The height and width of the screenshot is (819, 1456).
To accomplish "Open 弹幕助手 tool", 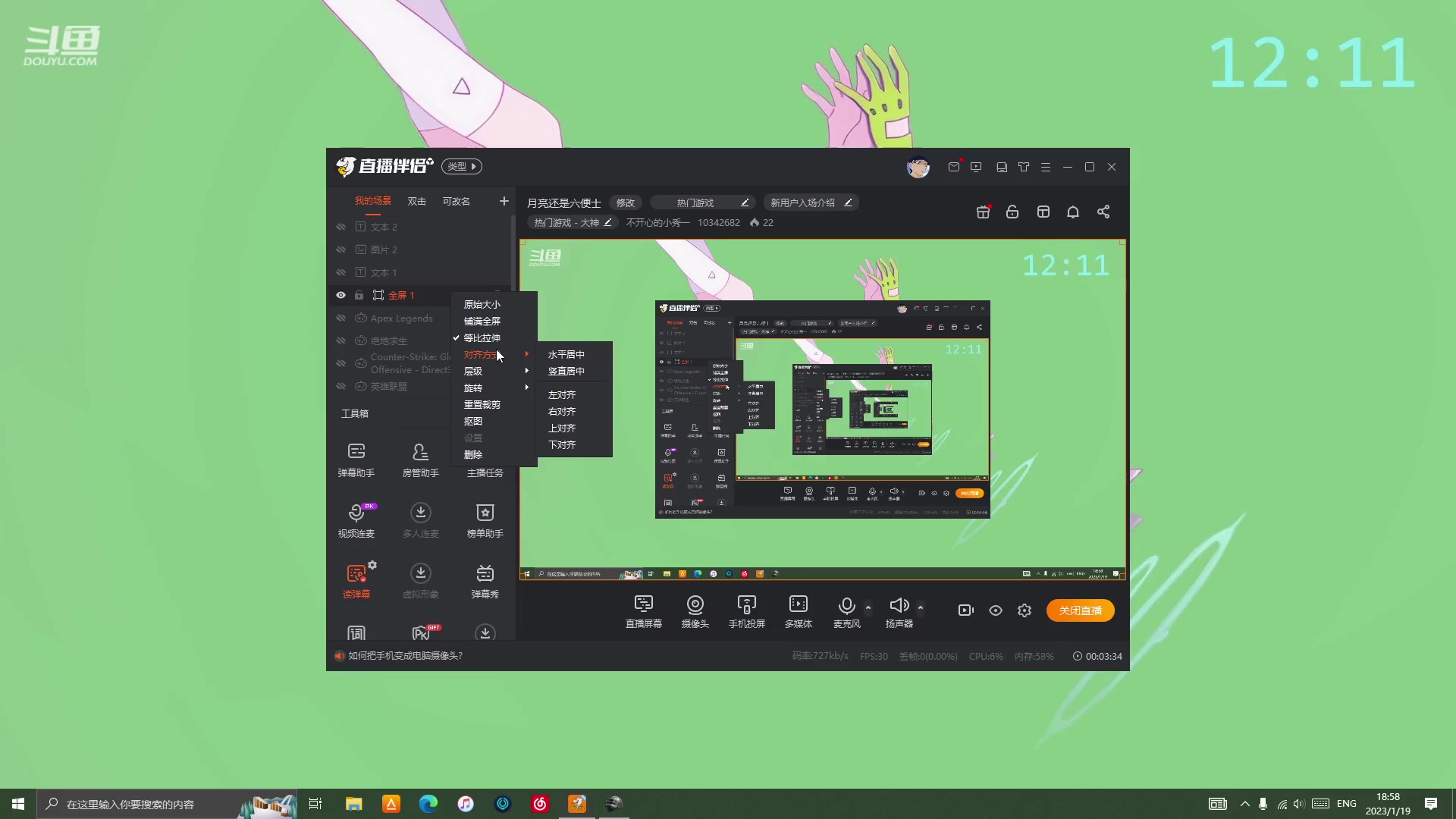I will tap(356, 460).
